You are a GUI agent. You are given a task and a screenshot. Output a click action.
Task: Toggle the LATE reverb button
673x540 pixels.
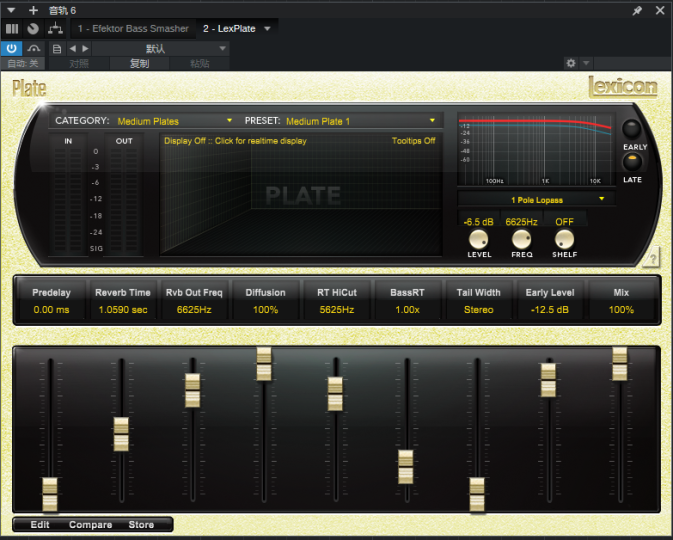(632, 162)
